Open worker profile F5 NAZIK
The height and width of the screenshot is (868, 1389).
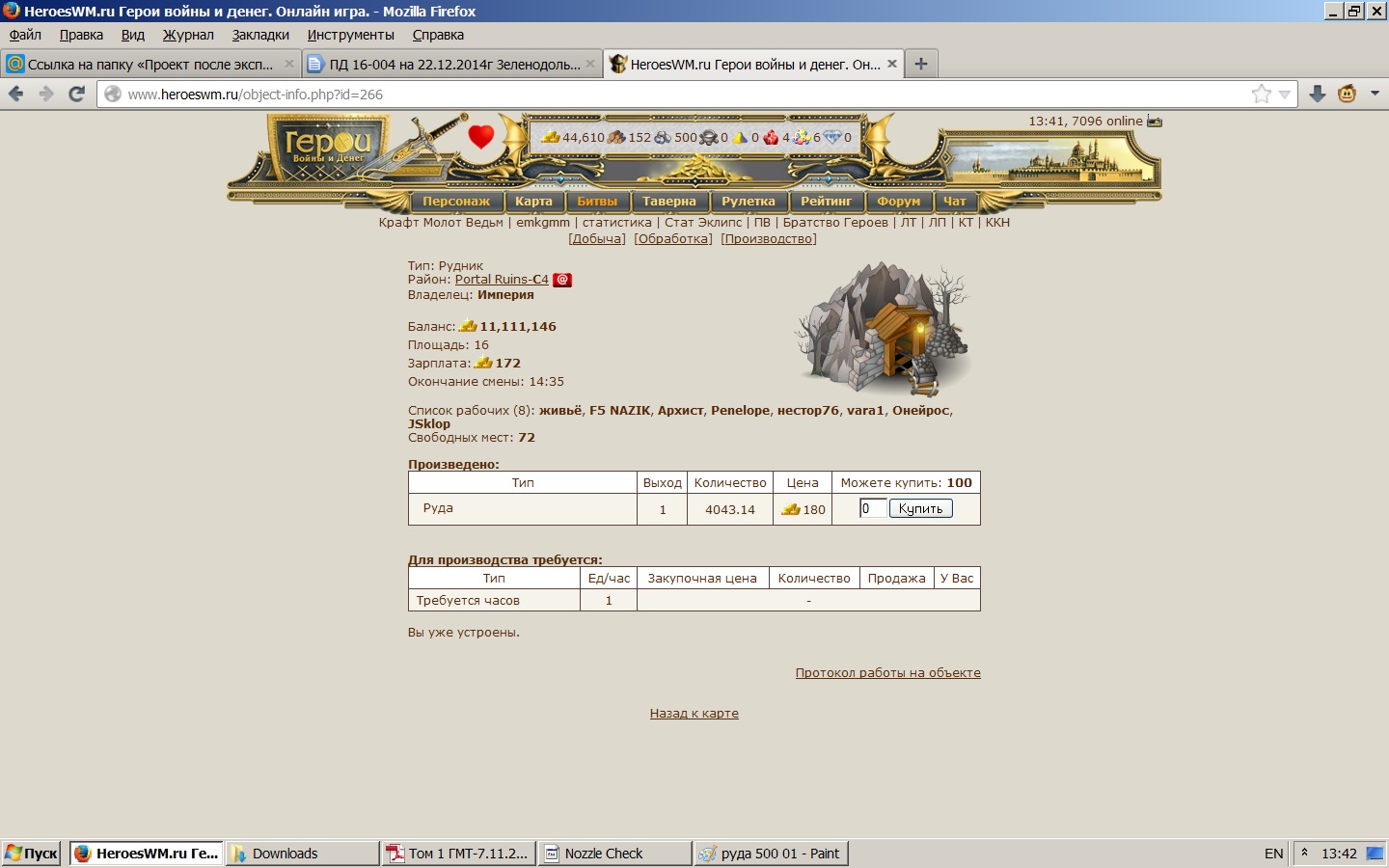tap(620, 411)
